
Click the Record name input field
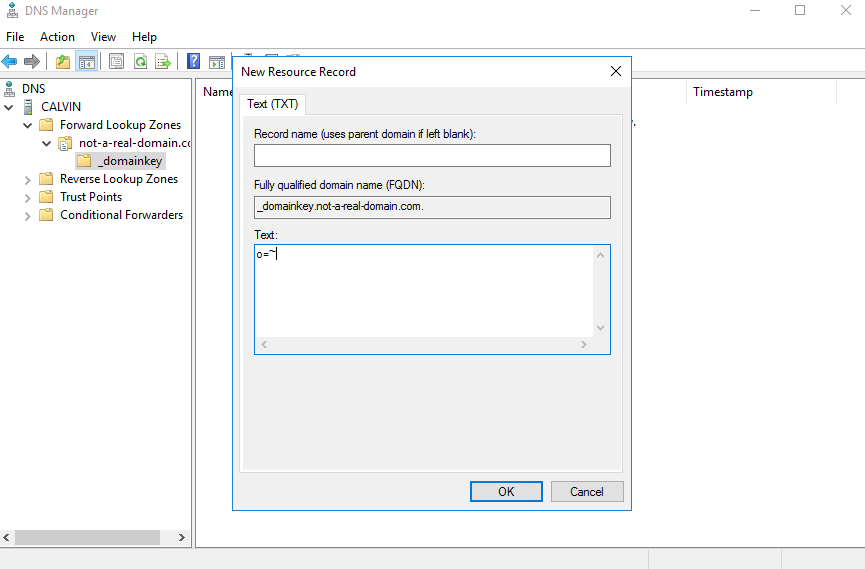tap(432, 156)
